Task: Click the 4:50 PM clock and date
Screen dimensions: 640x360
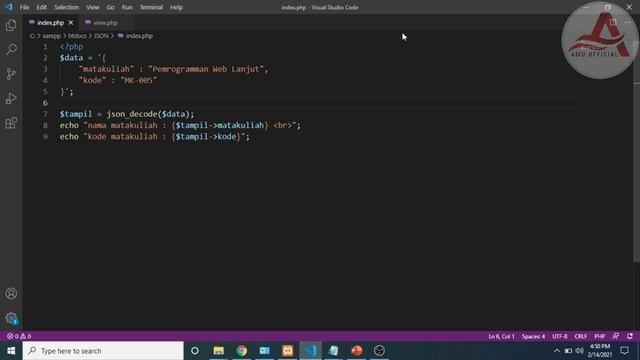Action: click(600, 351)
